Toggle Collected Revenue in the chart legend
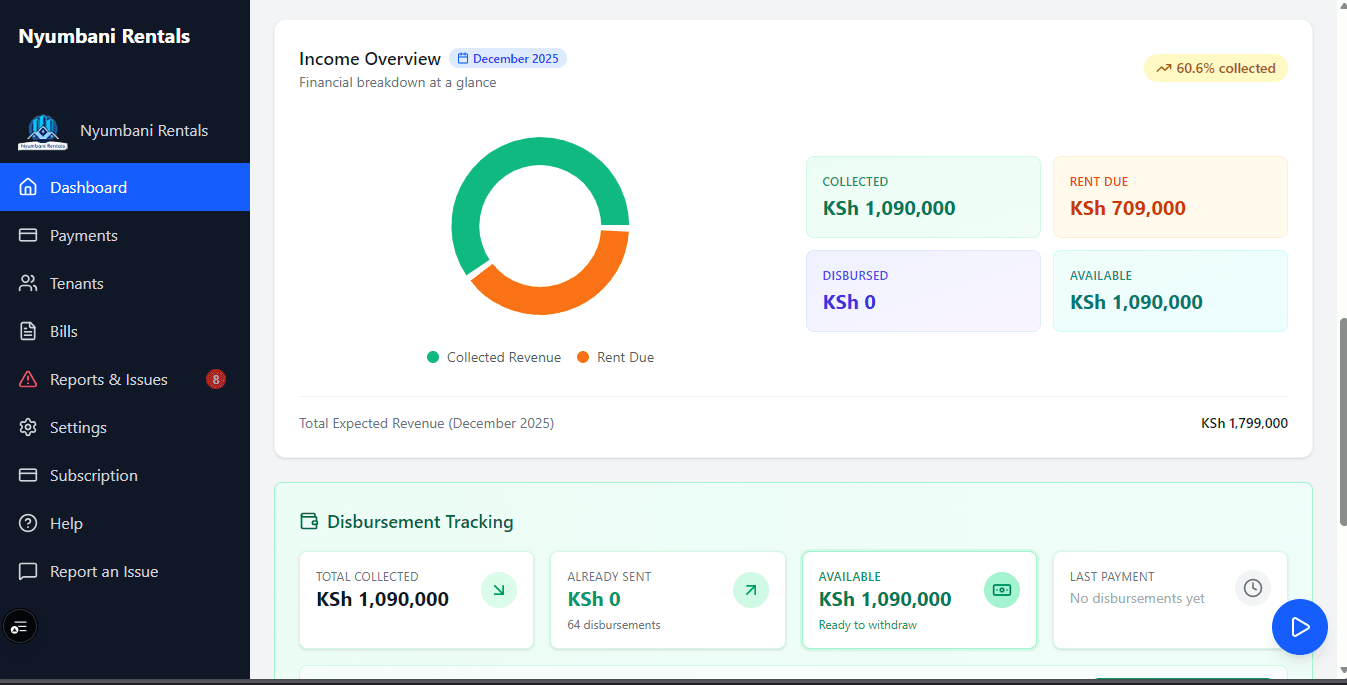The image size is (1347, 685). (x=493, y=357)
